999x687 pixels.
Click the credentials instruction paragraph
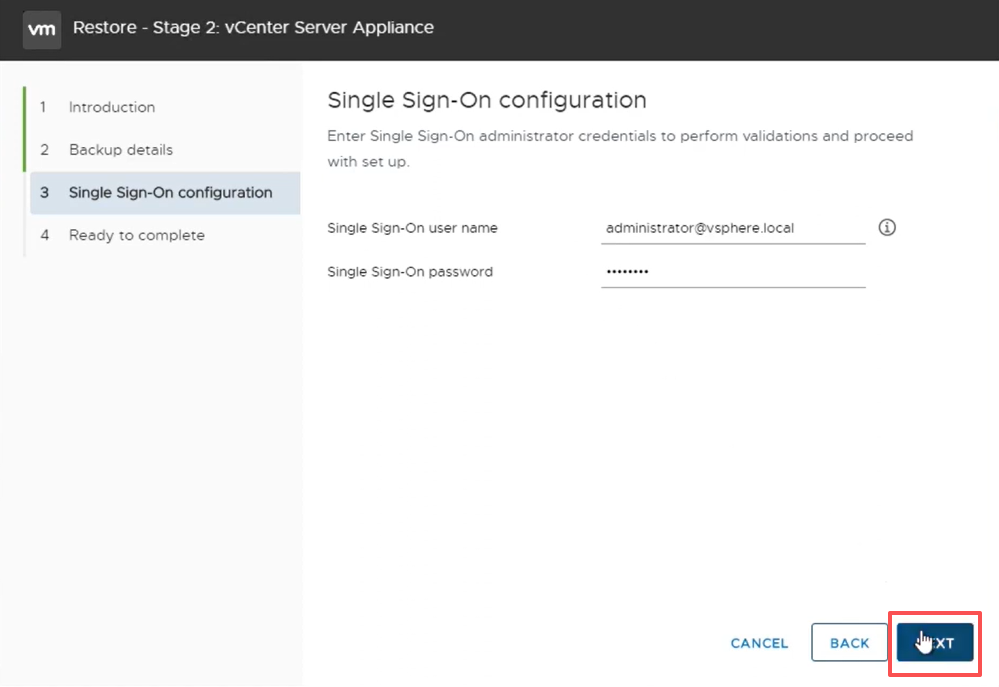pos(620,148)
